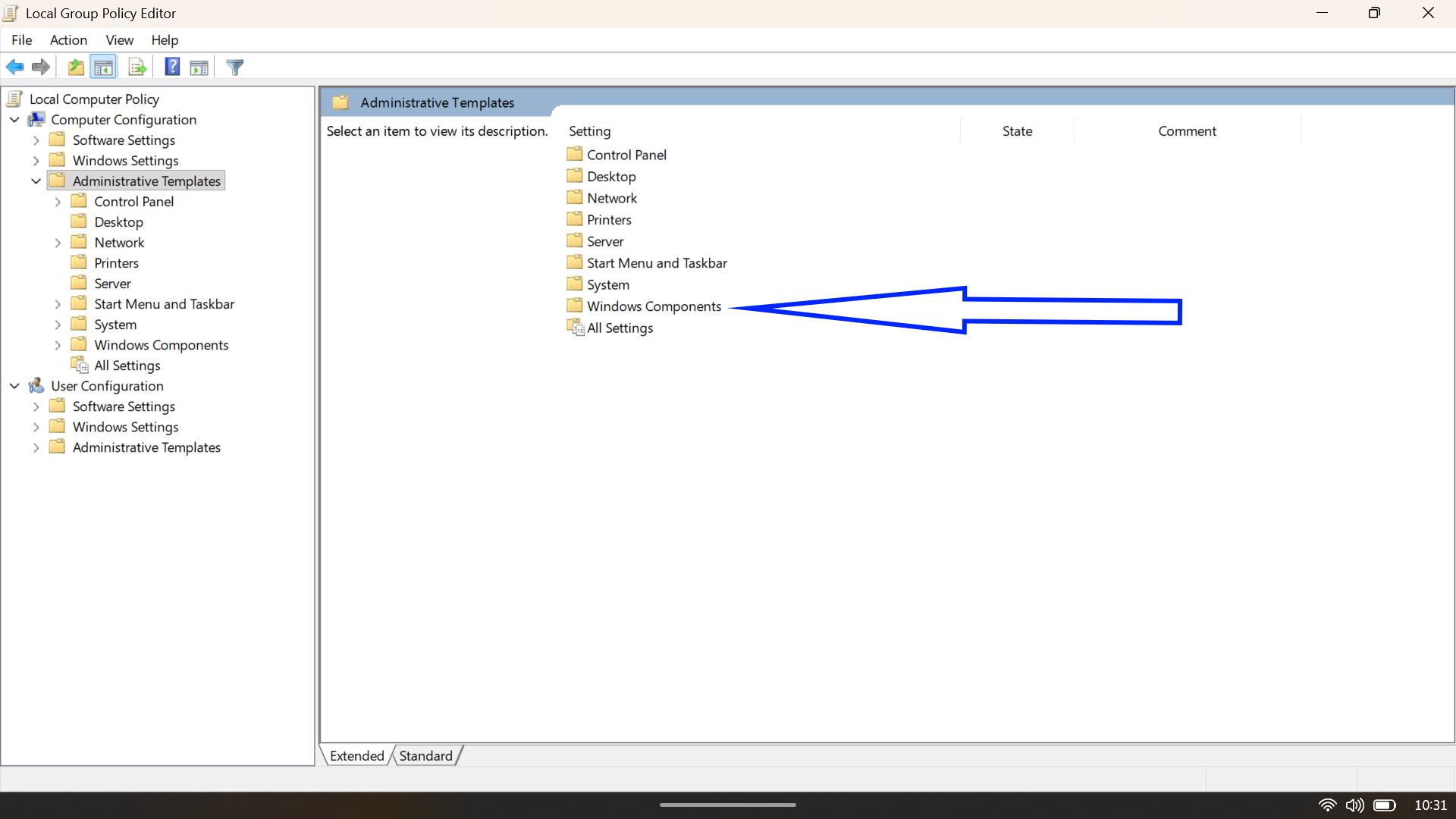
Task: Click the Export List toolbar icon
Action: 136,67
